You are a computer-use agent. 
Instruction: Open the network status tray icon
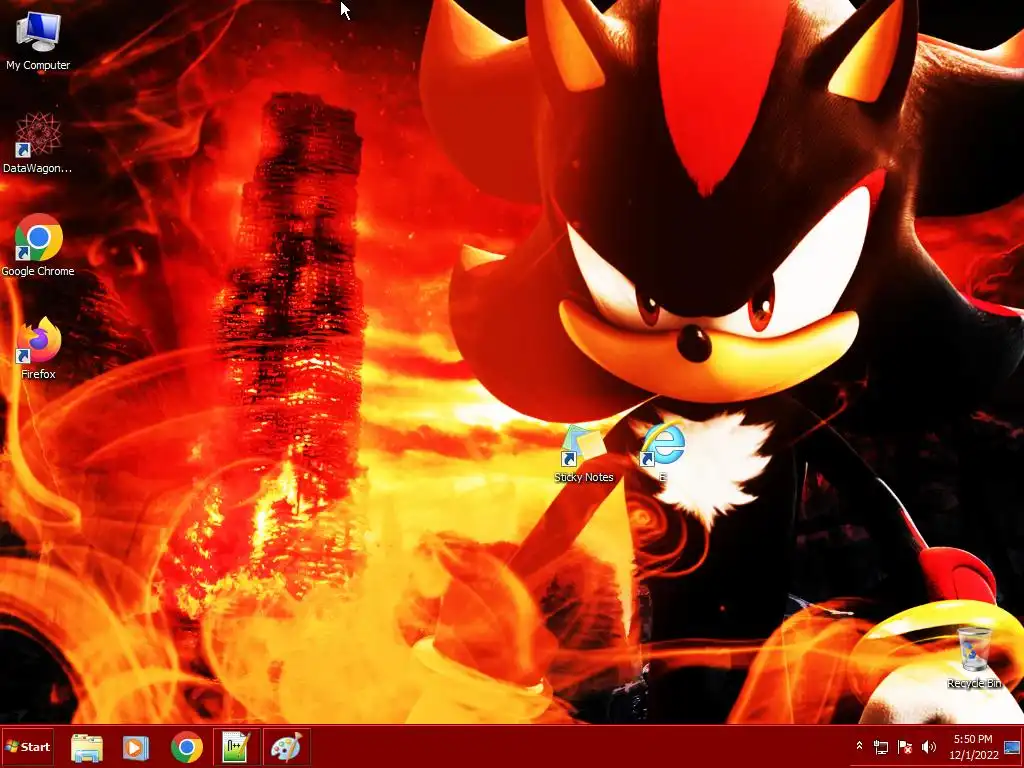(881, 746)
